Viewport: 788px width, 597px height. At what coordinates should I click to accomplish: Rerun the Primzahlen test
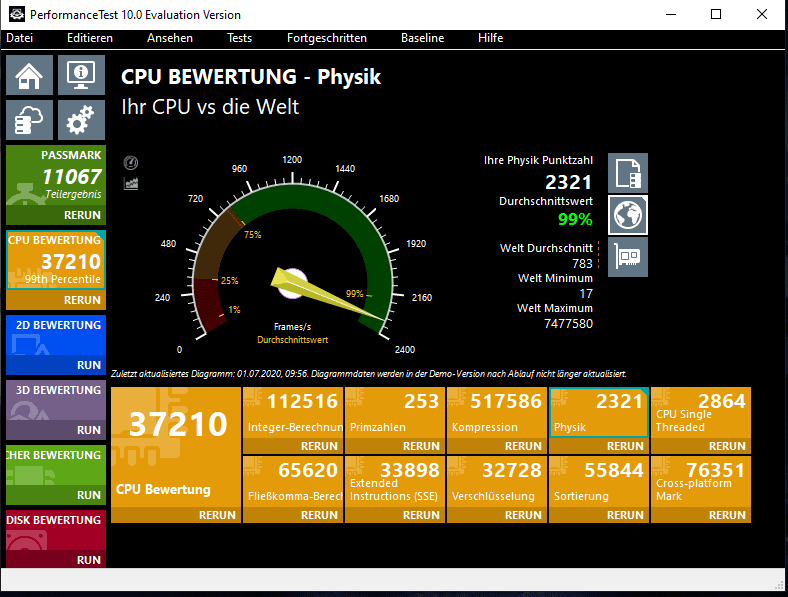click(421, 446)
